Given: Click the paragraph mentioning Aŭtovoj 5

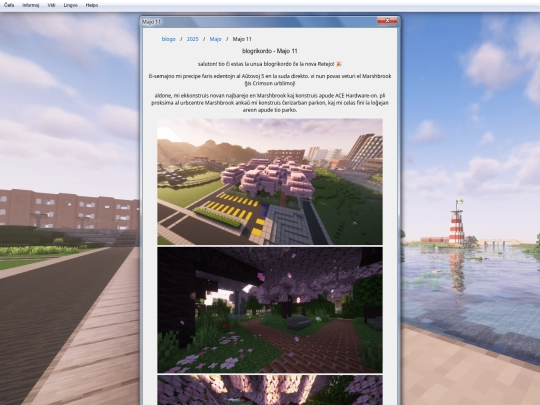Looking at the screenshot, I should pos(270,80).
